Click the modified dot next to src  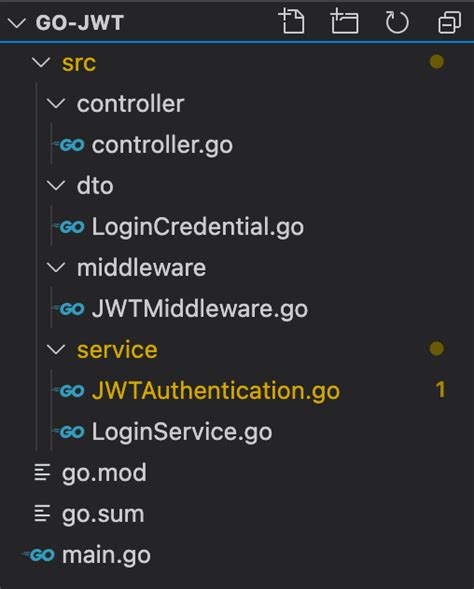pos(436,62)
